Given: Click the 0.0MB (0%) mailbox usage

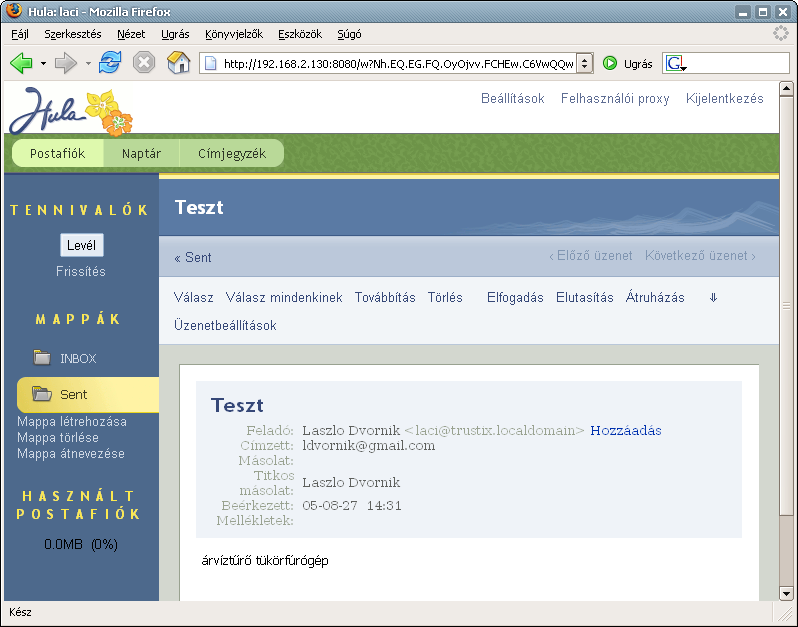Looking at the screenshot, I should pyautogui.click(x=81, y=545).
